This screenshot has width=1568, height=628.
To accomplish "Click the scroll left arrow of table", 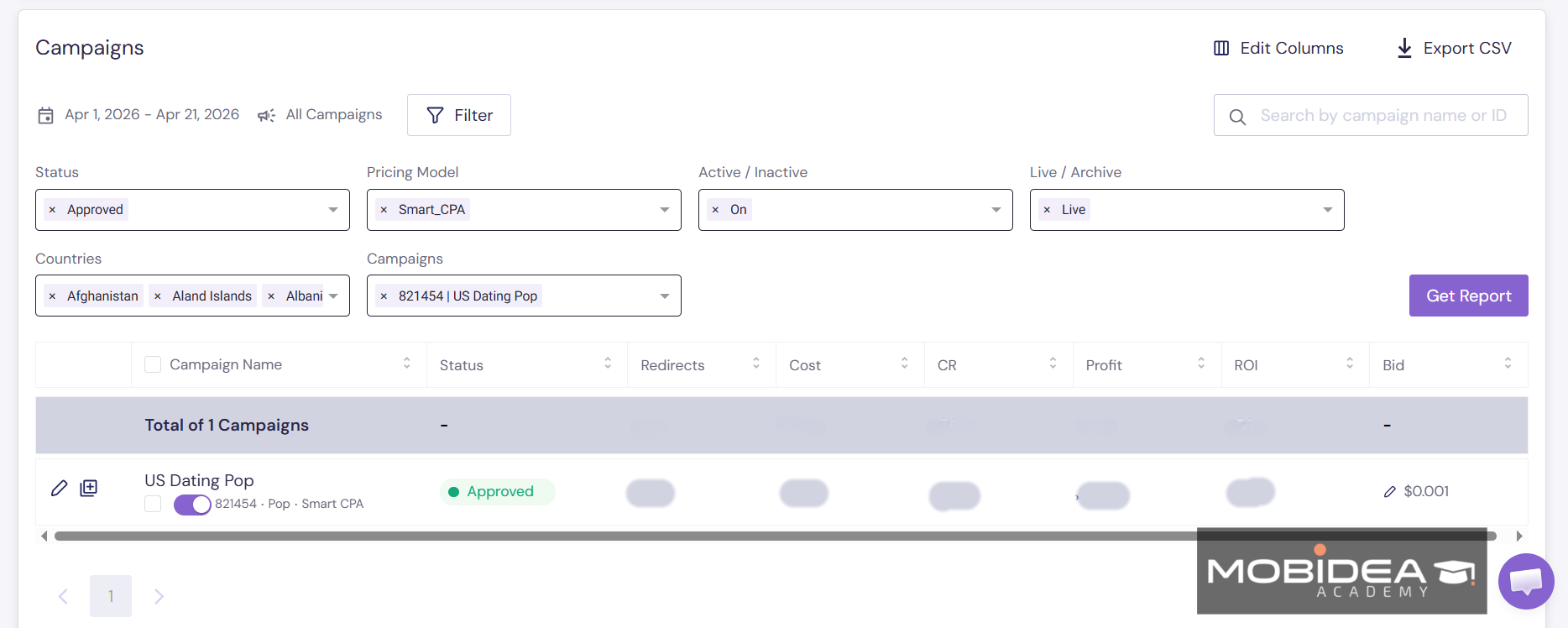I will (x=44, y=536).
